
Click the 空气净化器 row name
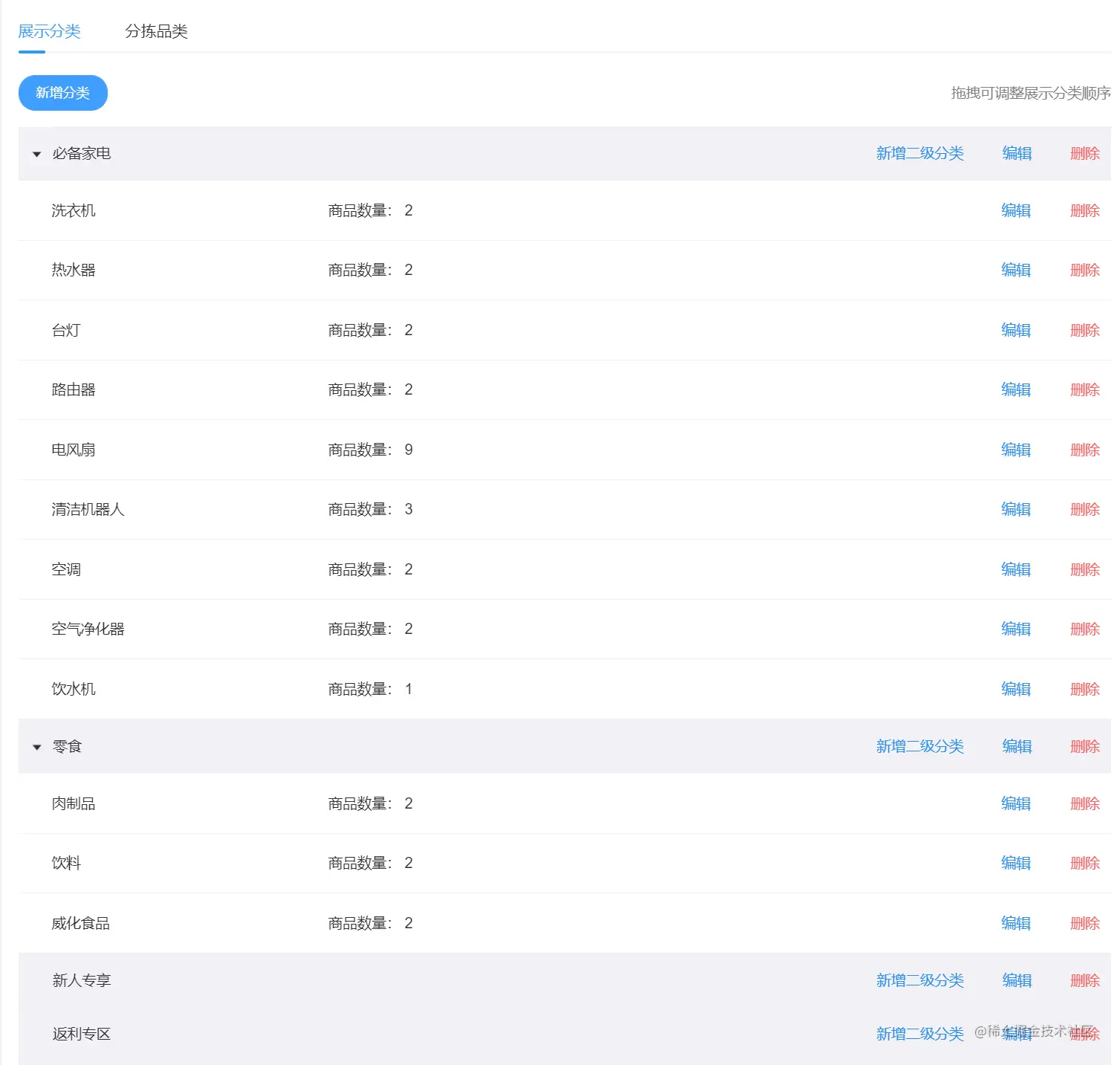pyautogui.click(x=88, y=629)
